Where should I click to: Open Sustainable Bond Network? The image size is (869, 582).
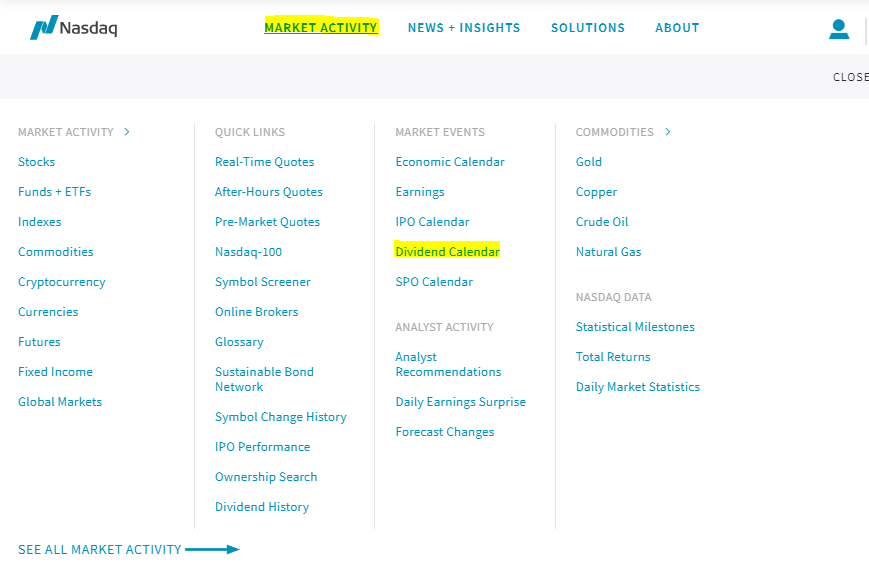264,379
